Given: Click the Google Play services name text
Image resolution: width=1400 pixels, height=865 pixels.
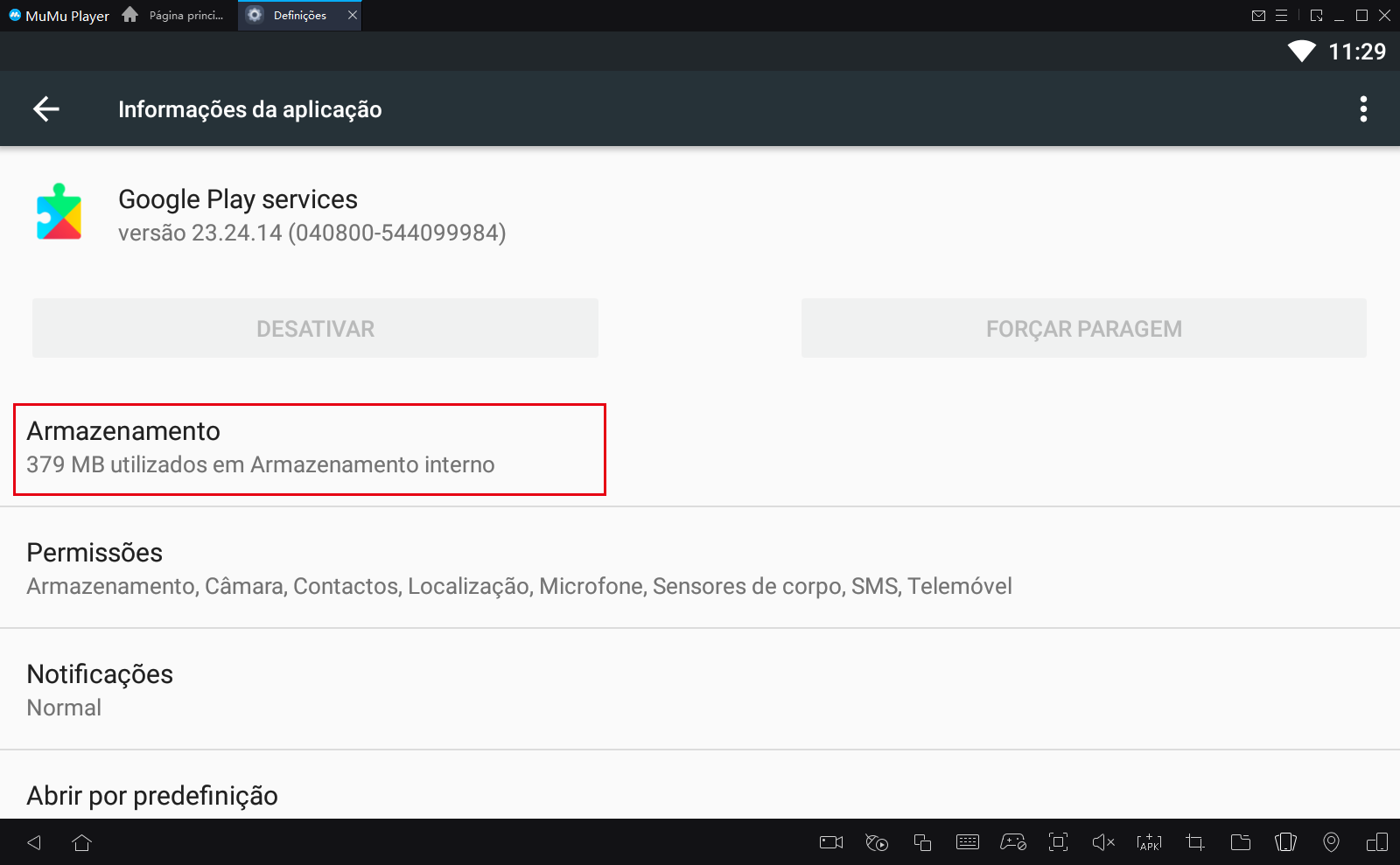Looking at the screenshot, I should (238, 199).
